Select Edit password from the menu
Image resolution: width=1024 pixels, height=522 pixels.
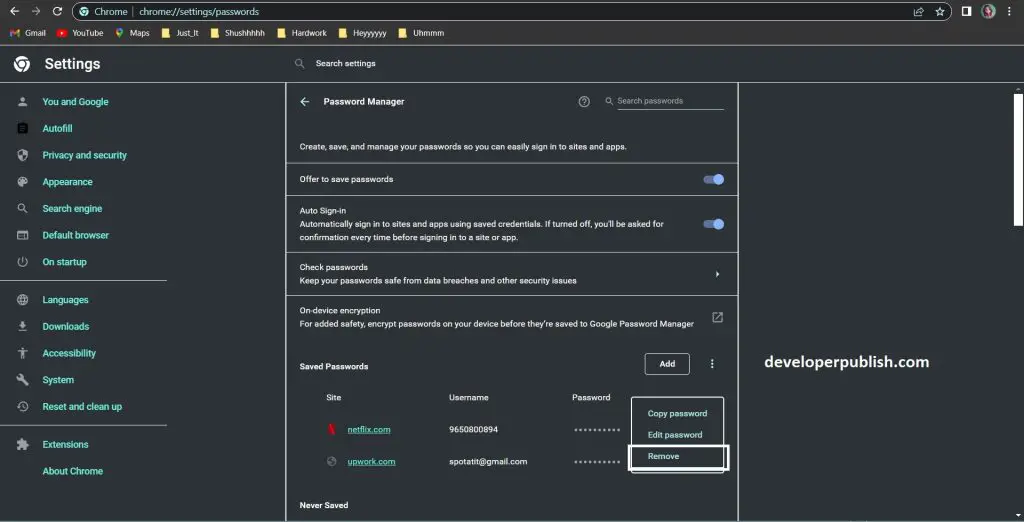677,435
